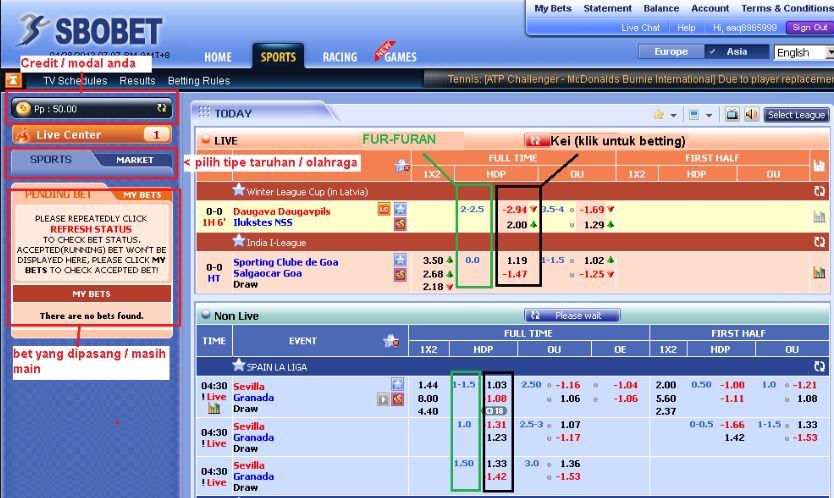Open statistics chart for Daugava Daugavpils row
Screen dimensions: 834x498
819,217
